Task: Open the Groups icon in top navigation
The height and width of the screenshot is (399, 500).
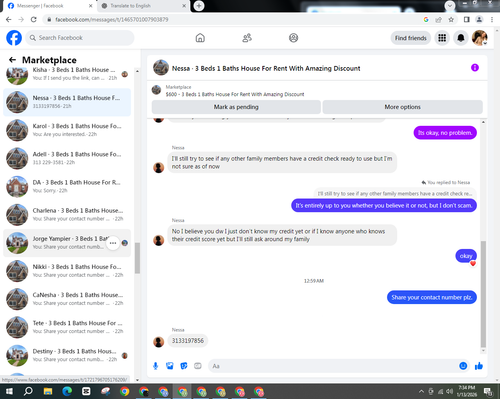Action: coord(293,38)
